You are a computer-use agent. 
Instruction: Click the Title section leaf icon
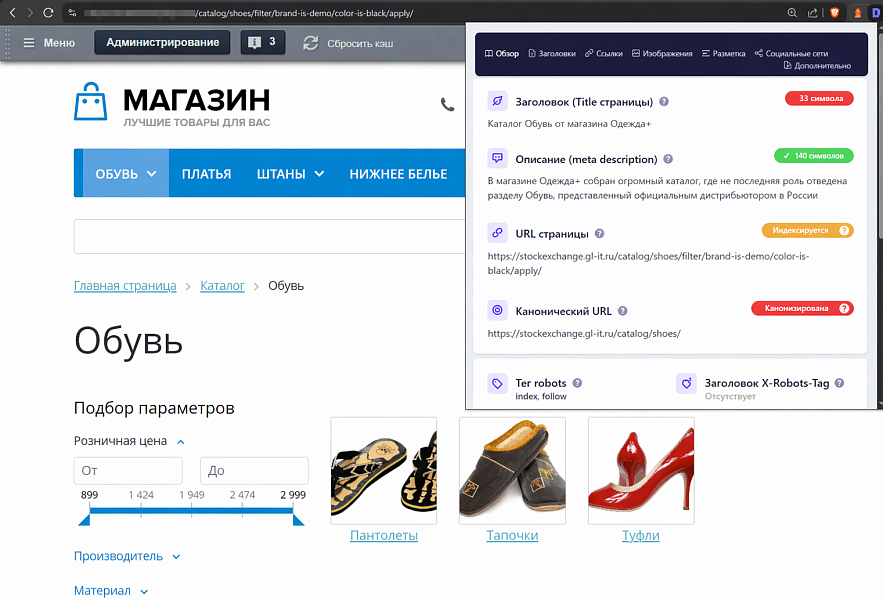coord(497,102)
